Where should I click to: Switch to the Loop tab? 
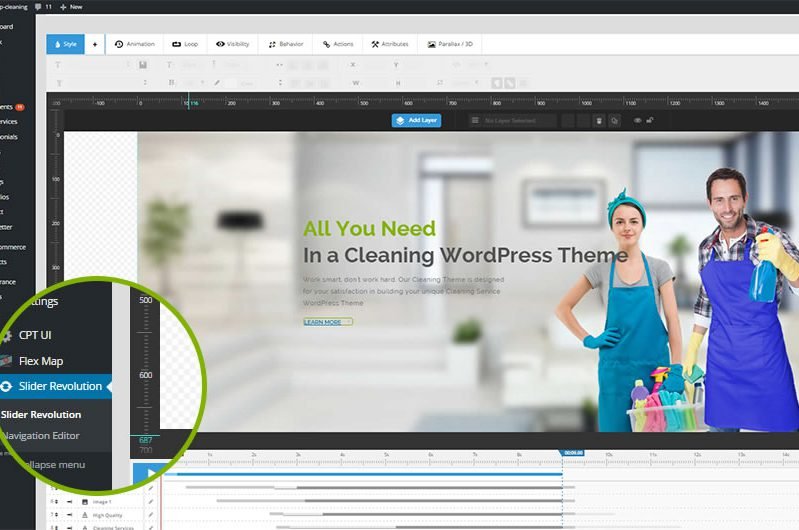tap(185, 44)
